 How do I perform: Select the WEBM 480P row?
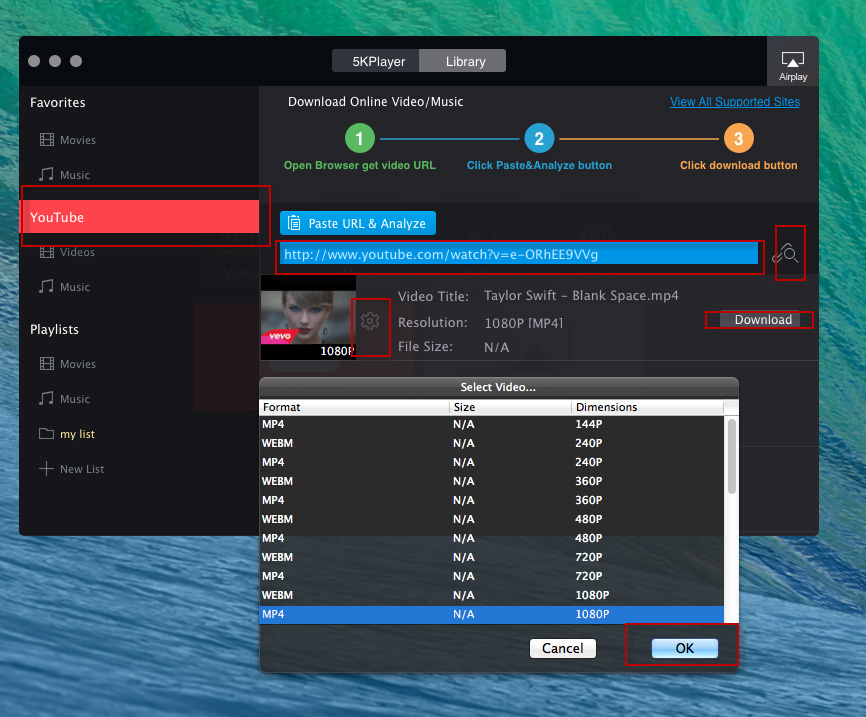click(492, 519)
